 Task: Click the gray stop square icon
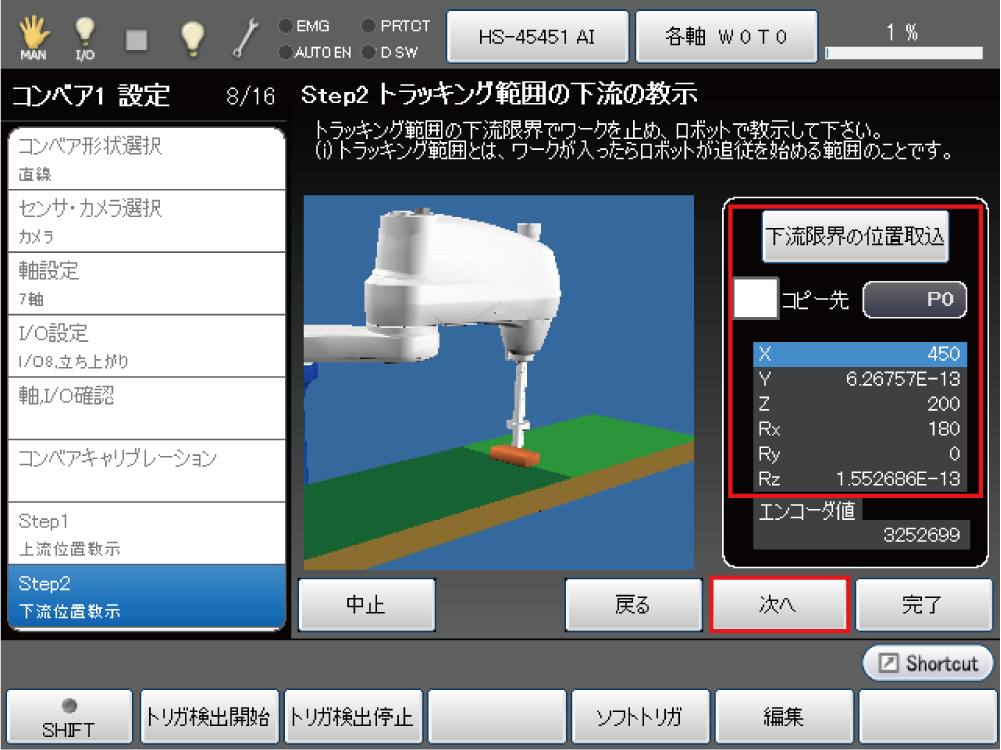[137, 38]
